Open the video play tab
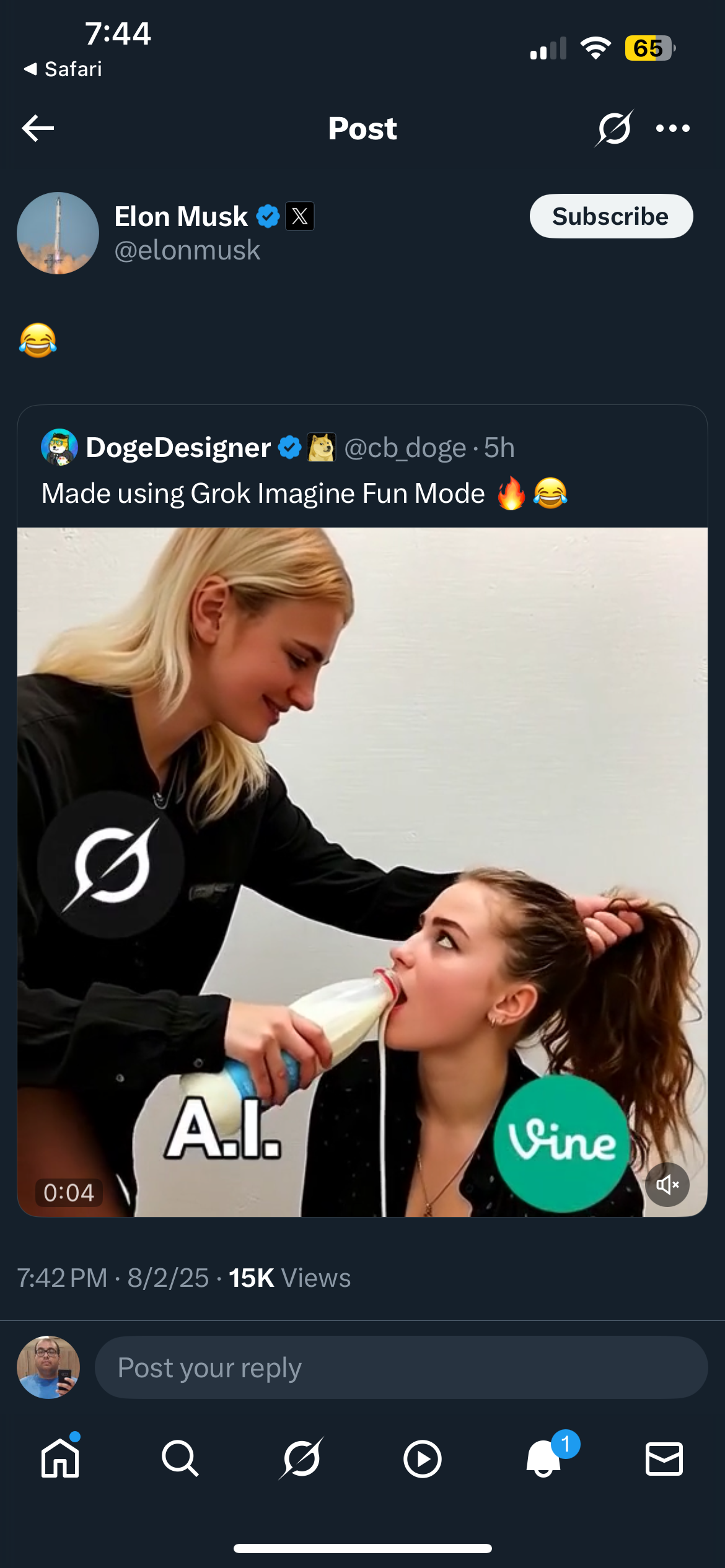 coord(422,1459)
